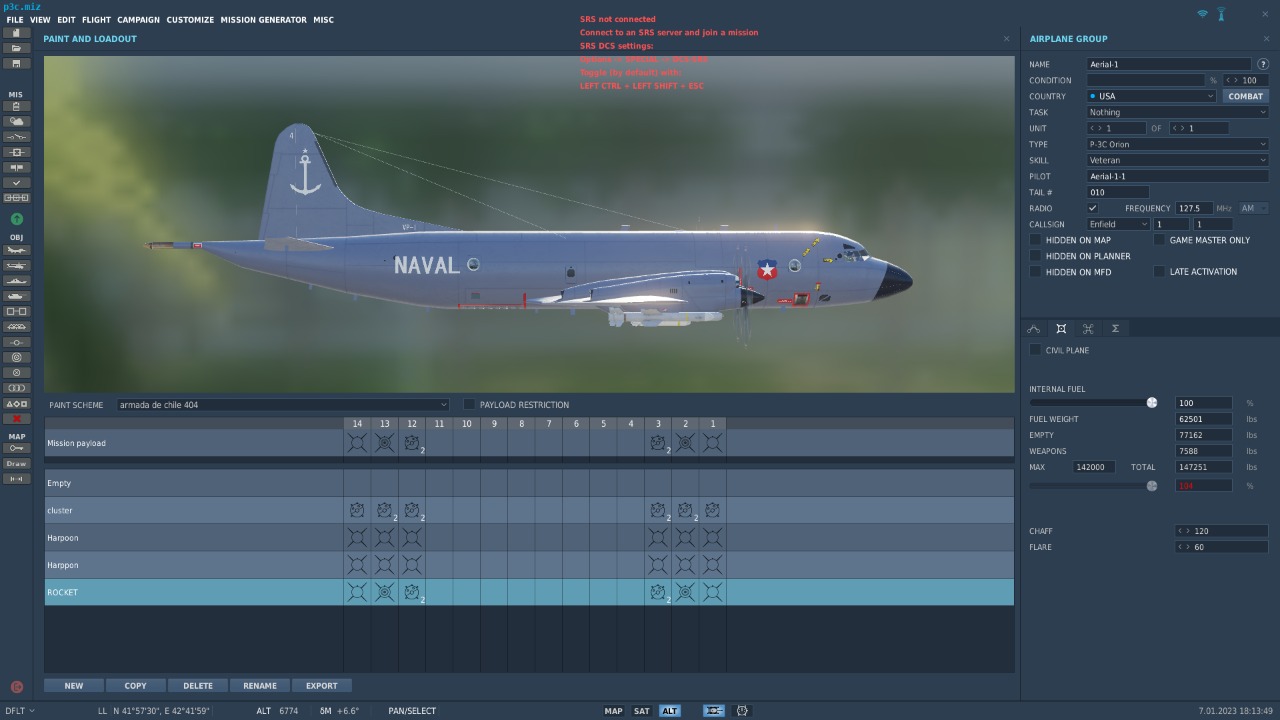Screen dimensions: 1280x720
Task: Click the EXPORT payload button
Action: [321, 686]
